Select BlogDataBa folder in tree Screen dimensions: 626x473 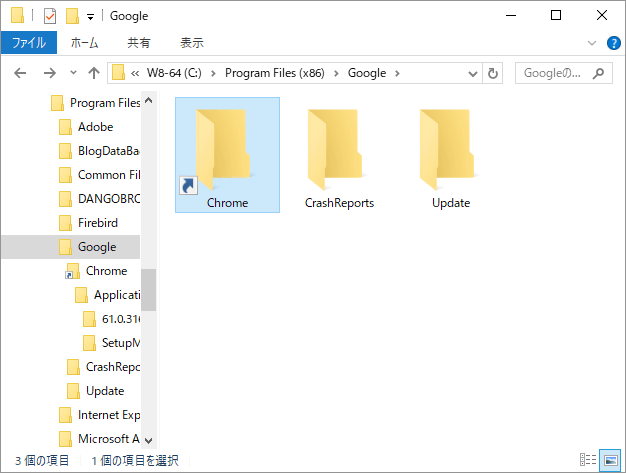tap(99, 151)
